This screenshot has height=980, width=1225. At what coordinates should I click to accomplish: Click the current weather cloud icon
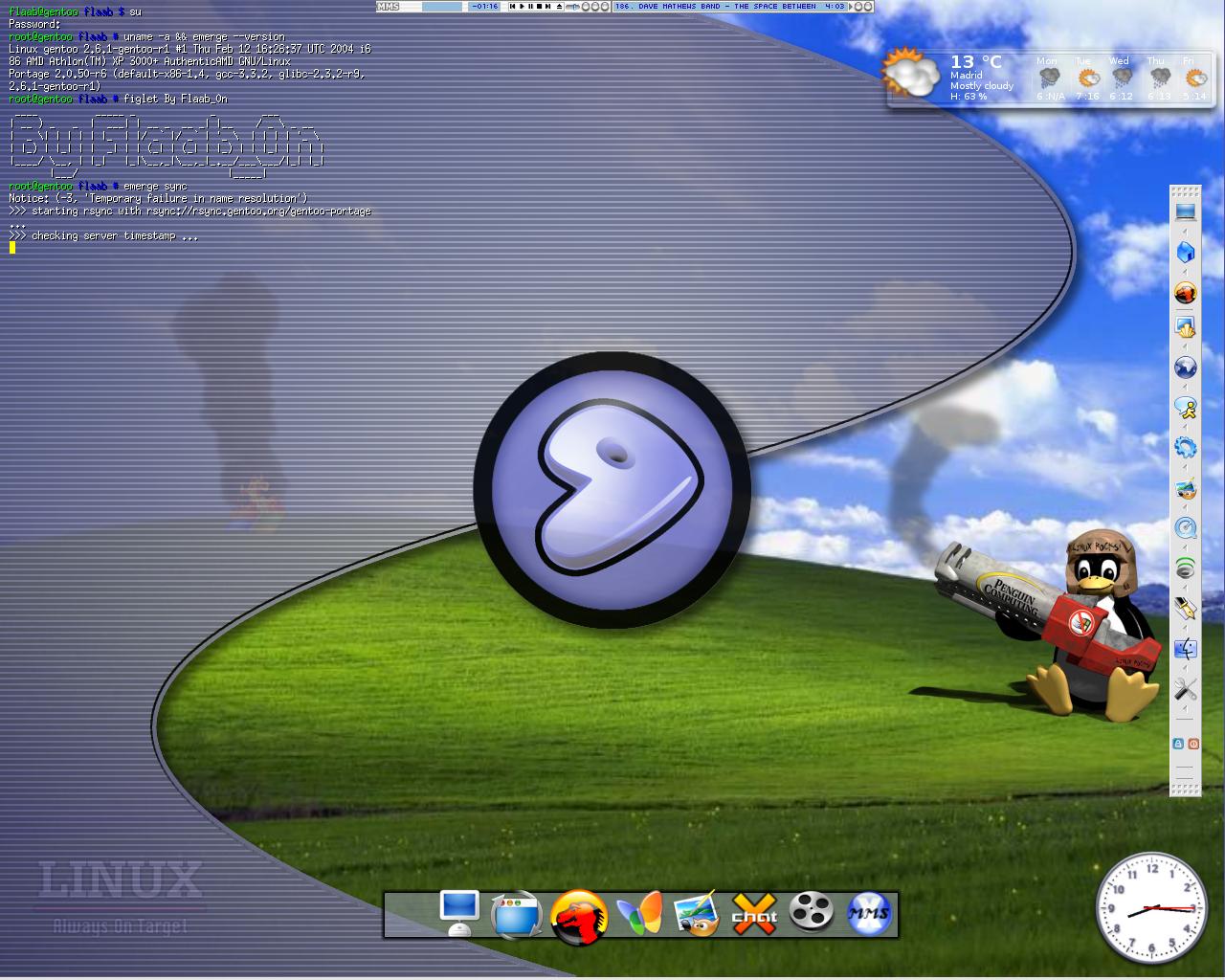(x=910, y=74)
